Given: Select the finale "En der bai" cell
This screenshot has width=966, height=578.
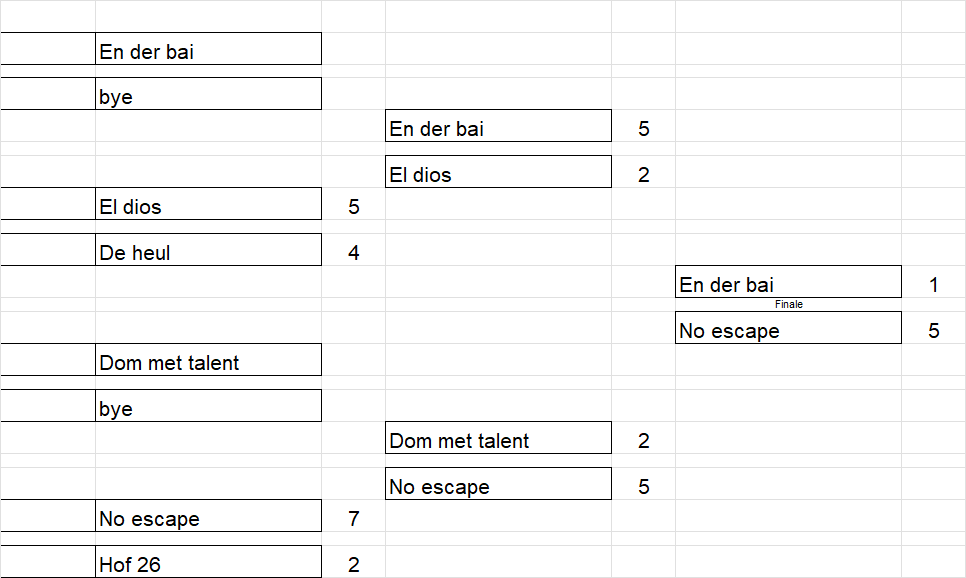Looking at the screenshot, I should (x=789, y=282).
